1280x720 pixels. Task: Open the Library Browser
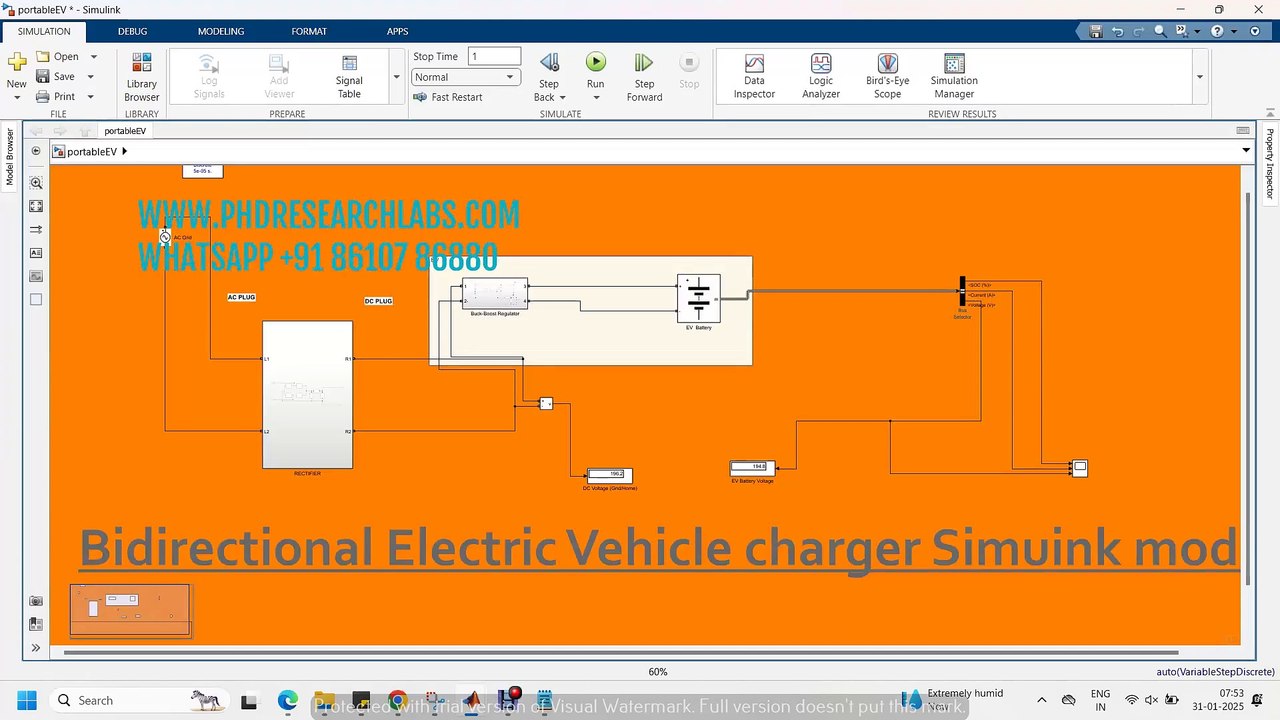coord(141,77)
